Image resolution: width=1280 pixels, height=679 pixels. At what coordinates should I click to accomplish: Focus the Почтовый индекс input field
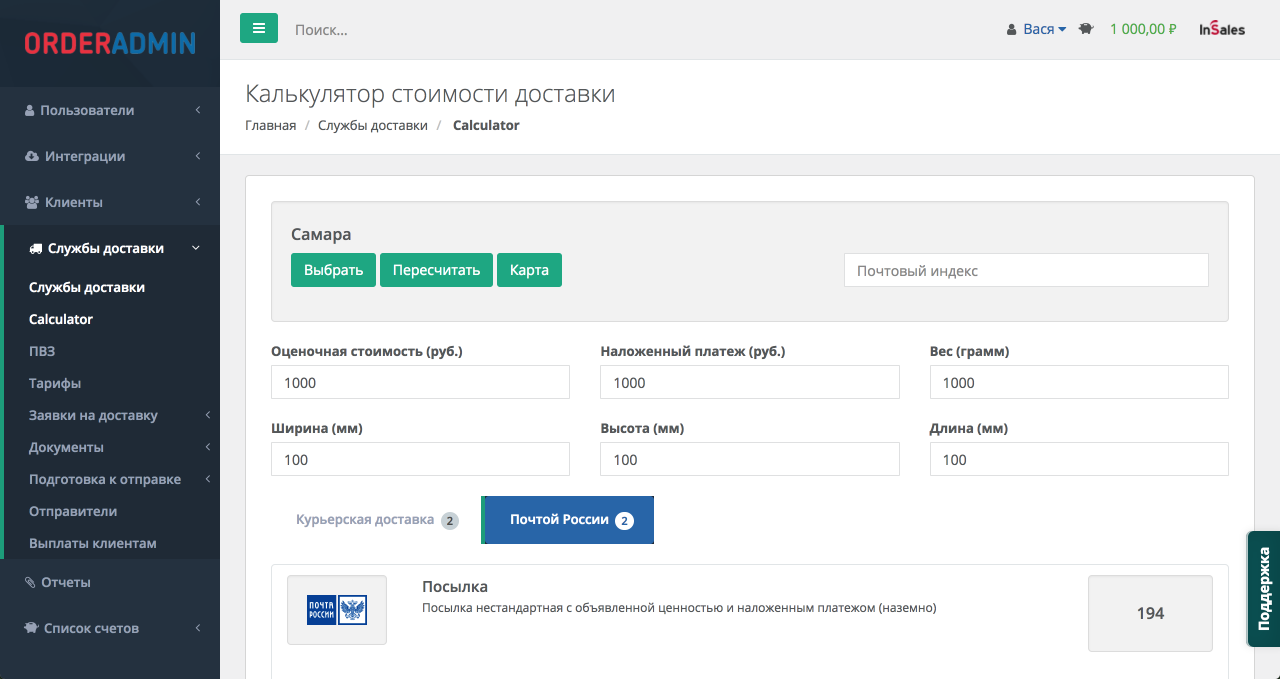1026,270
